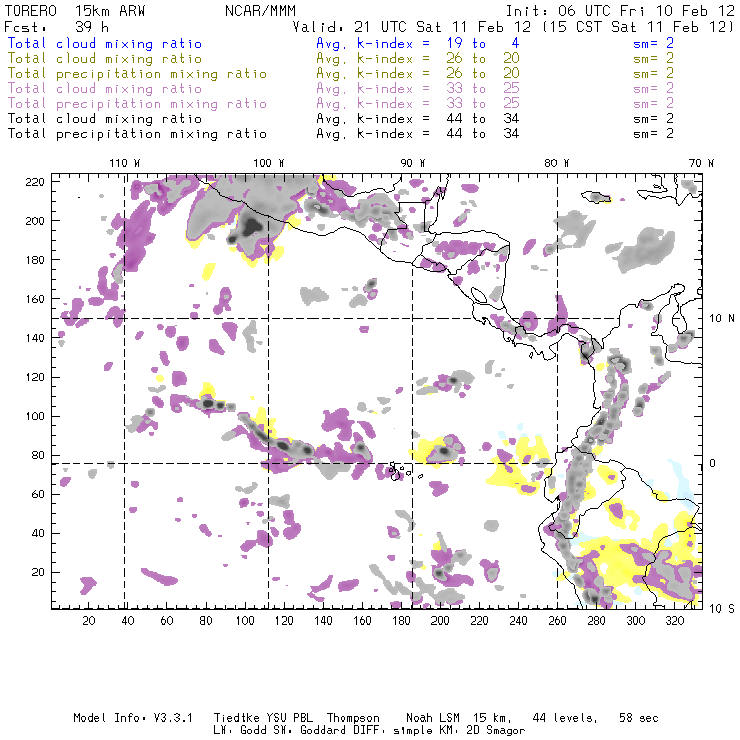The width and height of the screenshot is (740, 740).
Task: Select the "2D Smagor" diffusion text
Action: [x=496, y=731]
